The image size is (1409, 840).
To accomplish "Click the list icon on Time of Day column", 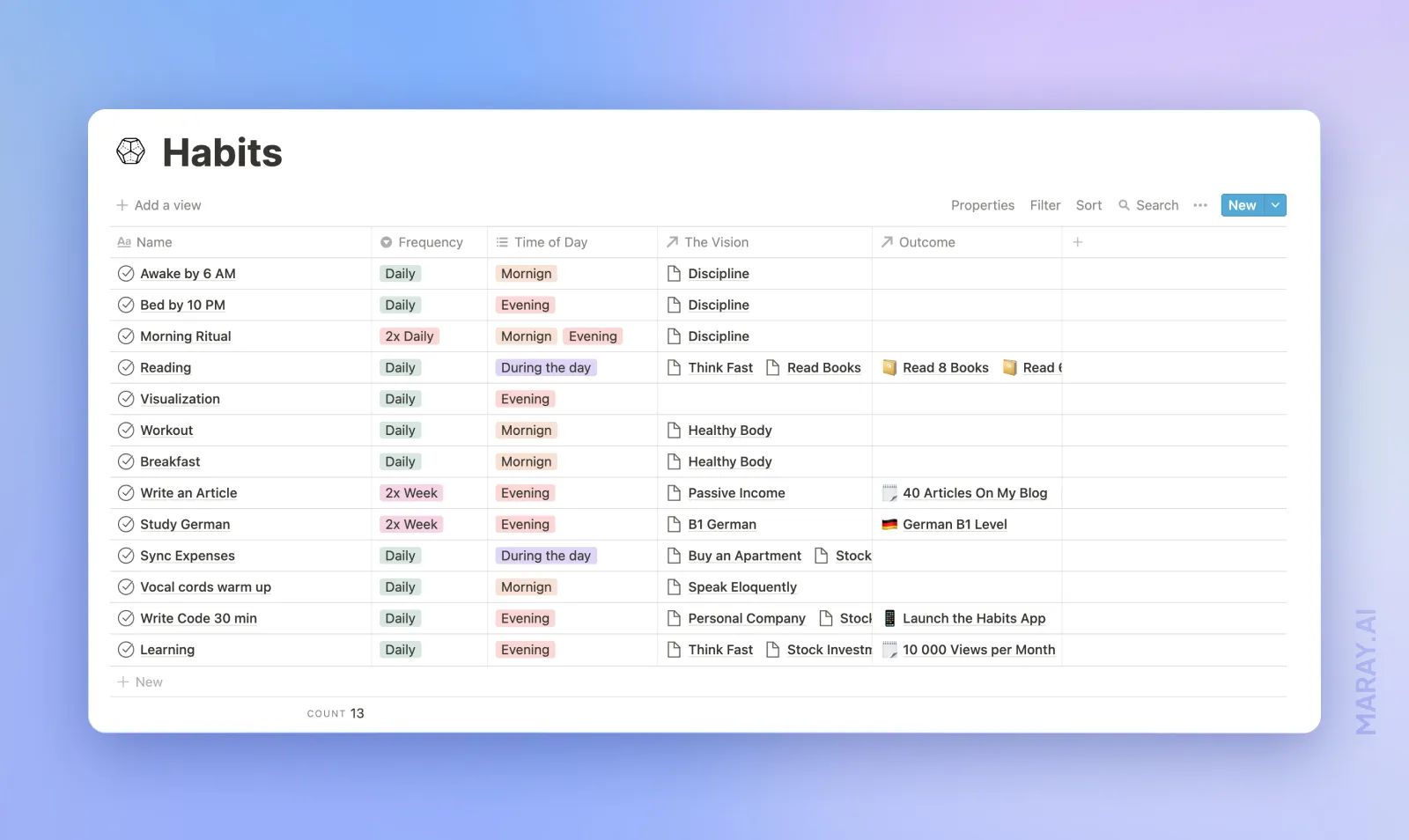I will (x=501, y=241).
